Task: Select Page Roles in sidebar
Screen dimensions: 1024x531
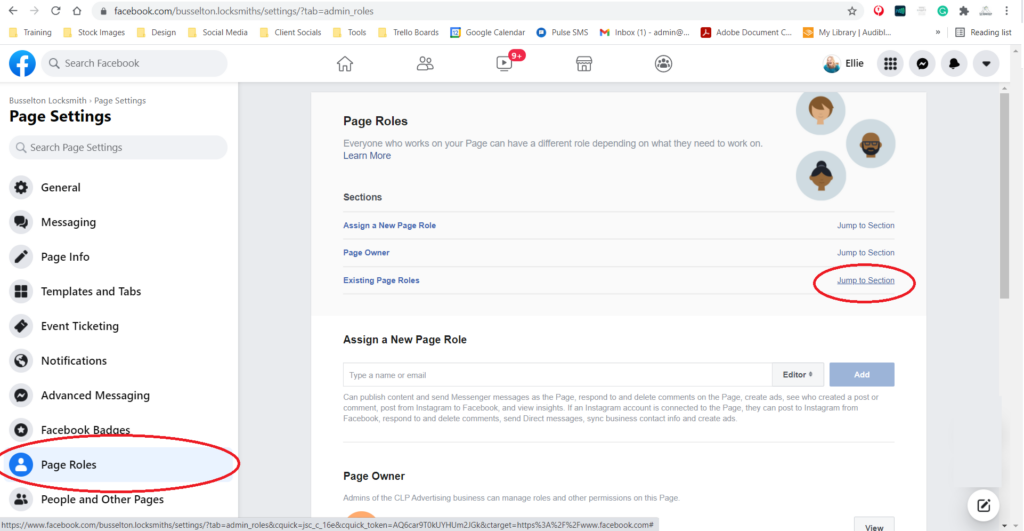Action: (x=118, y=464)
